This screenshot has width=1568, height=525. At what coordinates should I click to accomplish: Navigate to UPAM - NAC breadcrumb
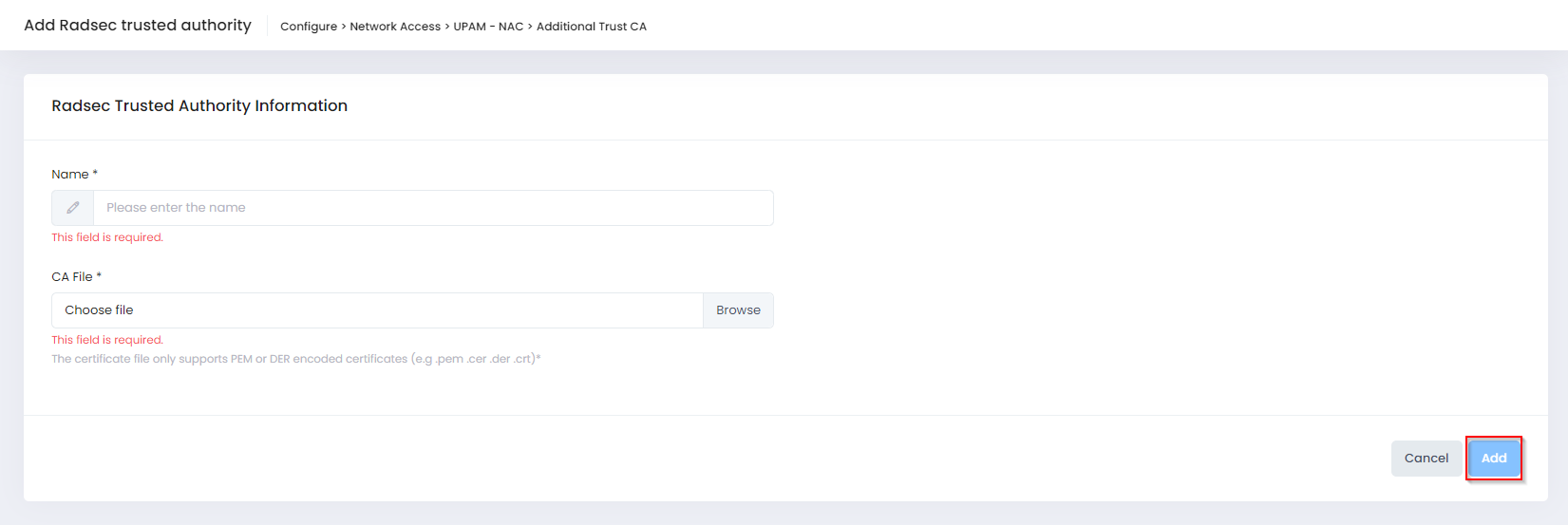pos(488,27)
